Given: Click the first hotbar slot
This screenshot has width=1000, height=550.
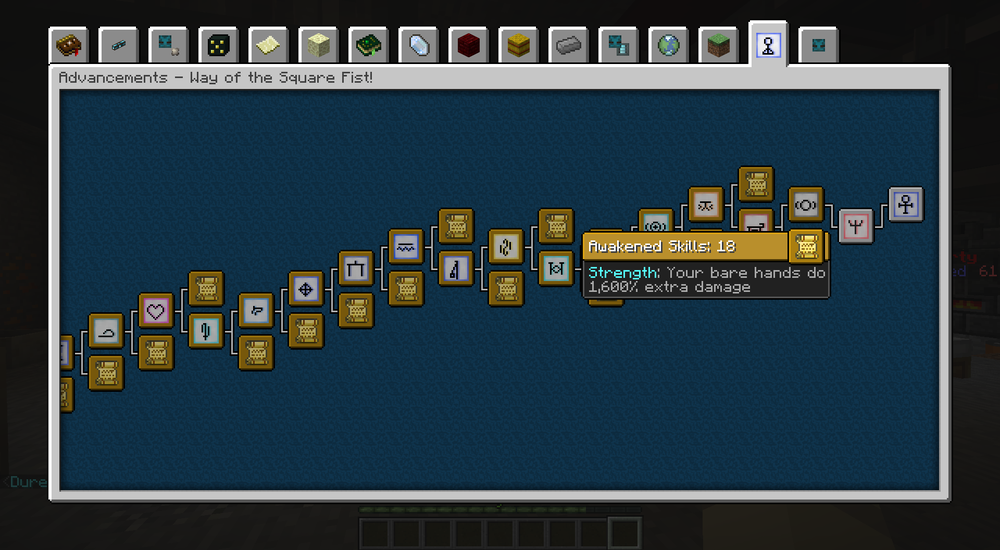Looking at the screenshot, I should pyautogui.click(x=374, y=533).
